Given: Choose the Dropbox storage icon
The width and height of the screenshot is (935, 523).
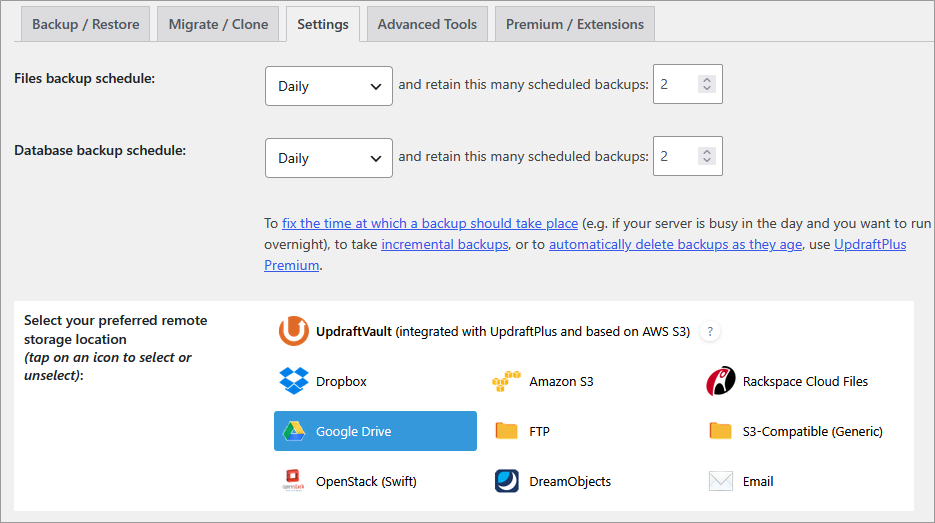Looking at the screenshot, I should tap(293, 381).
